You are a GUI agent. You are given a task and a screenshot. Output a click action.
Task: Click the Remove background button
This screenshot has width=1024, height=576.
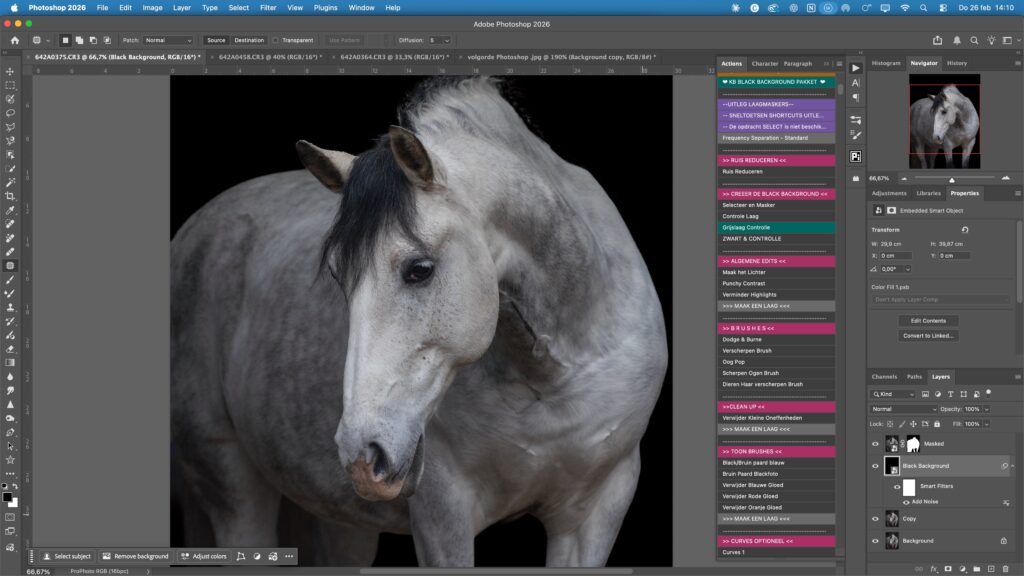(x=135, y=556)
